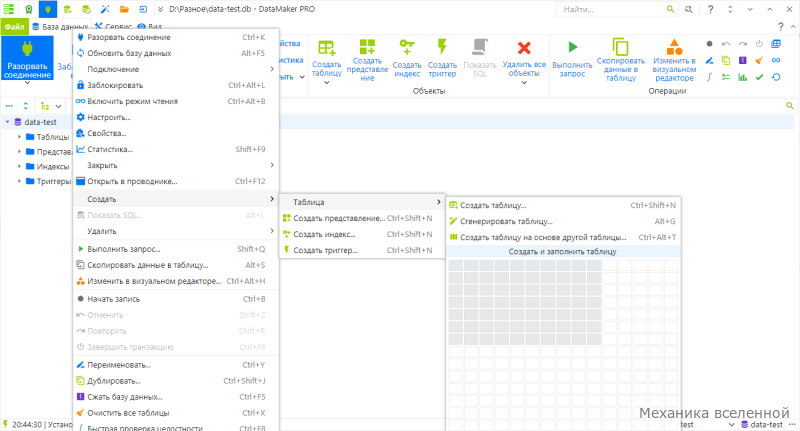Click the chain link icon in ribbon

776,61
